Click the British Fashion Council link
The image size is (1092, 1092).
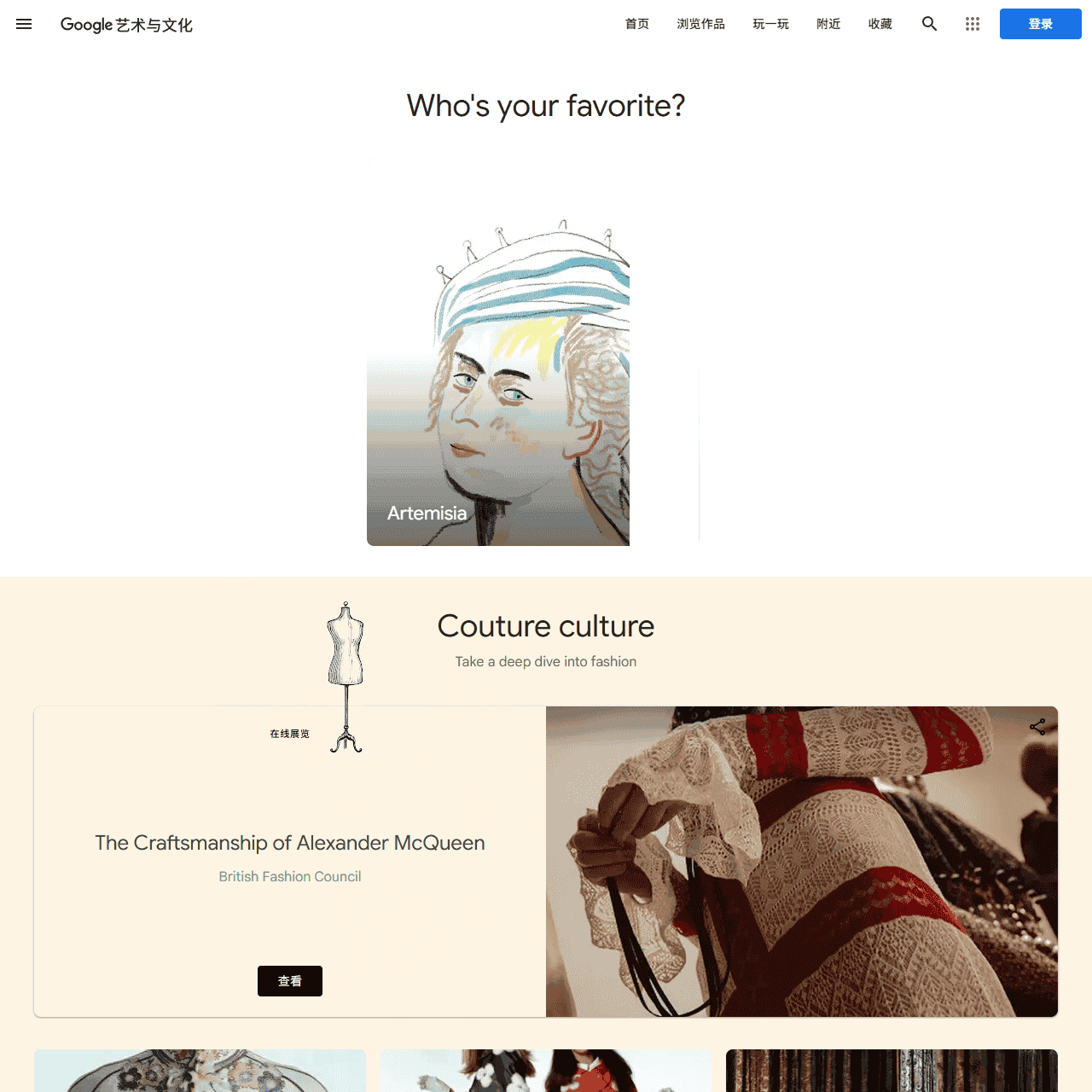[290, 876]
